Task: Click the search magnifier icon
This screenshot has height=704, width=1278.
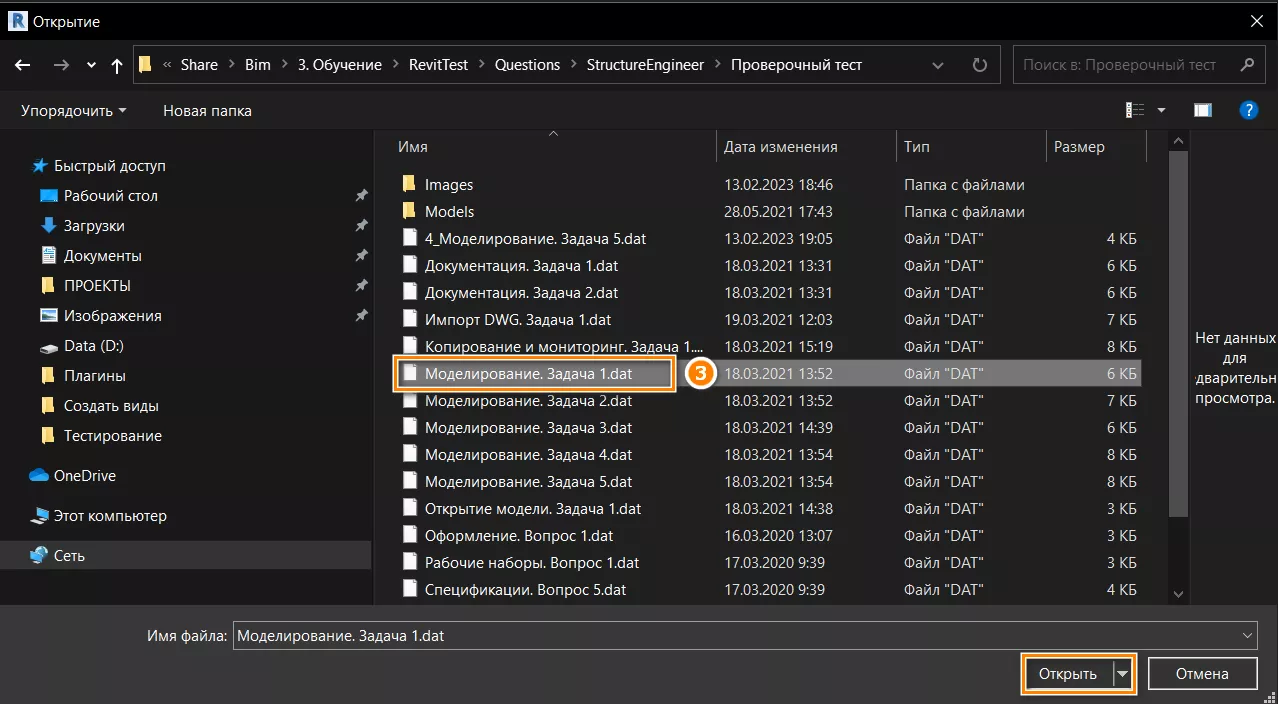Action: tap(1246, 65)
